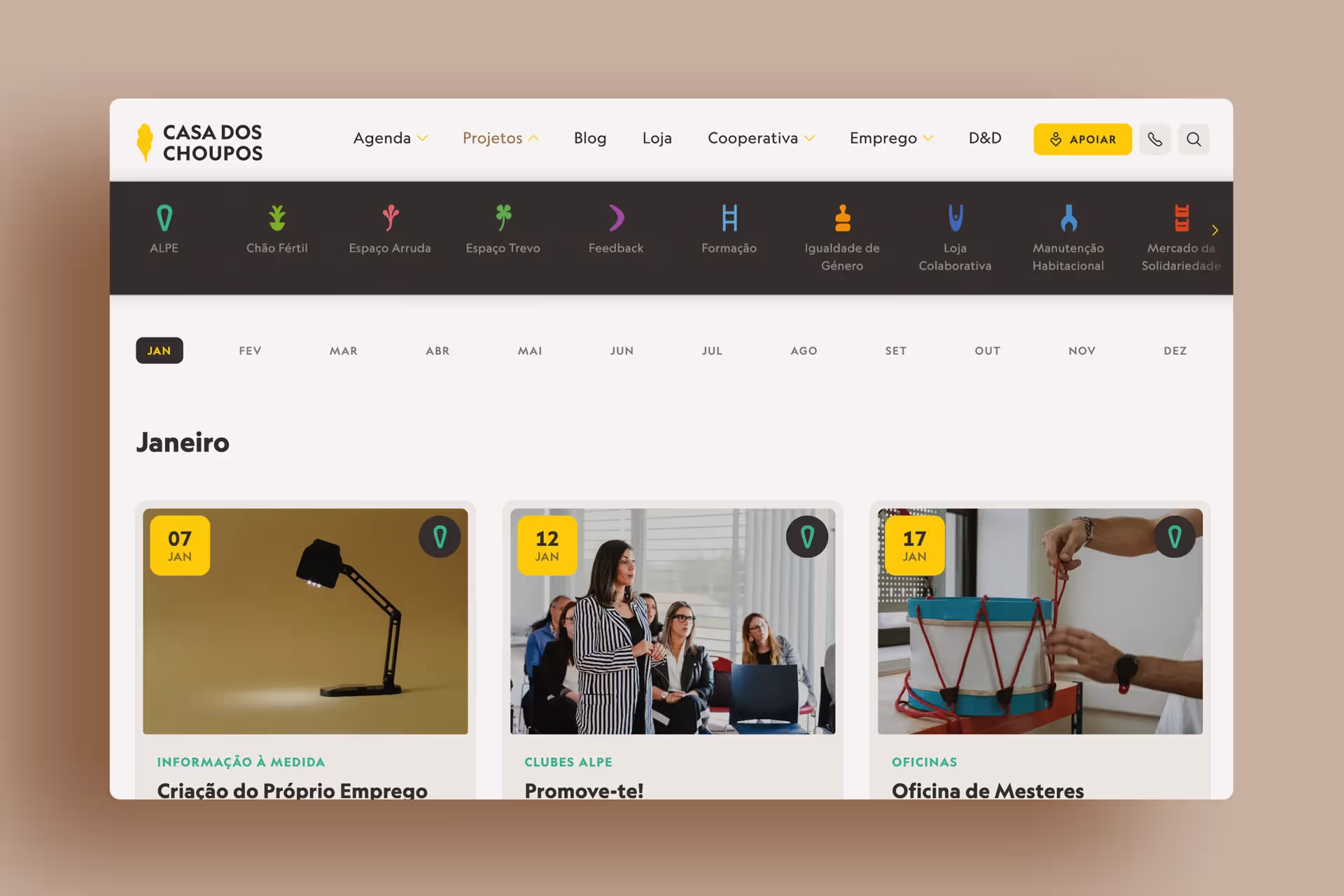Open search with the magnifier icon

1194,139
